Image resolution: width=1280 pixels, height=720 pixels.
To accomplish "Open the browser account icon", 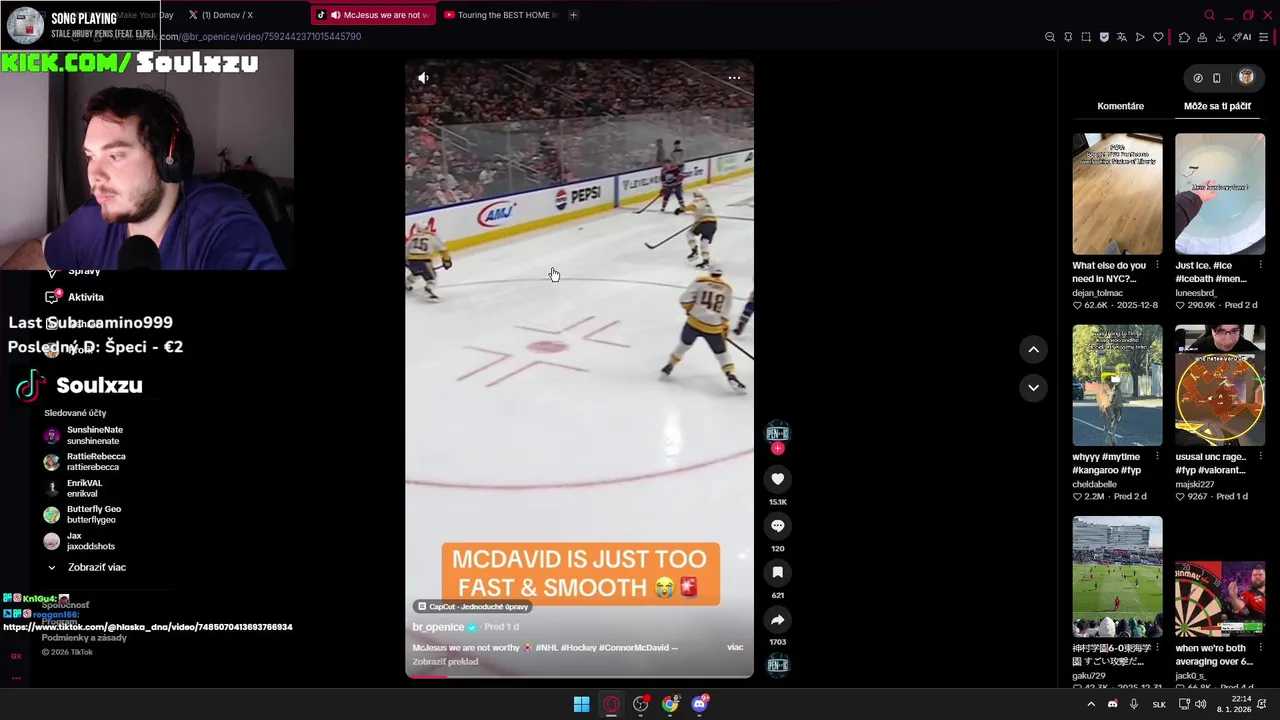I will [x=1202, y=37].
